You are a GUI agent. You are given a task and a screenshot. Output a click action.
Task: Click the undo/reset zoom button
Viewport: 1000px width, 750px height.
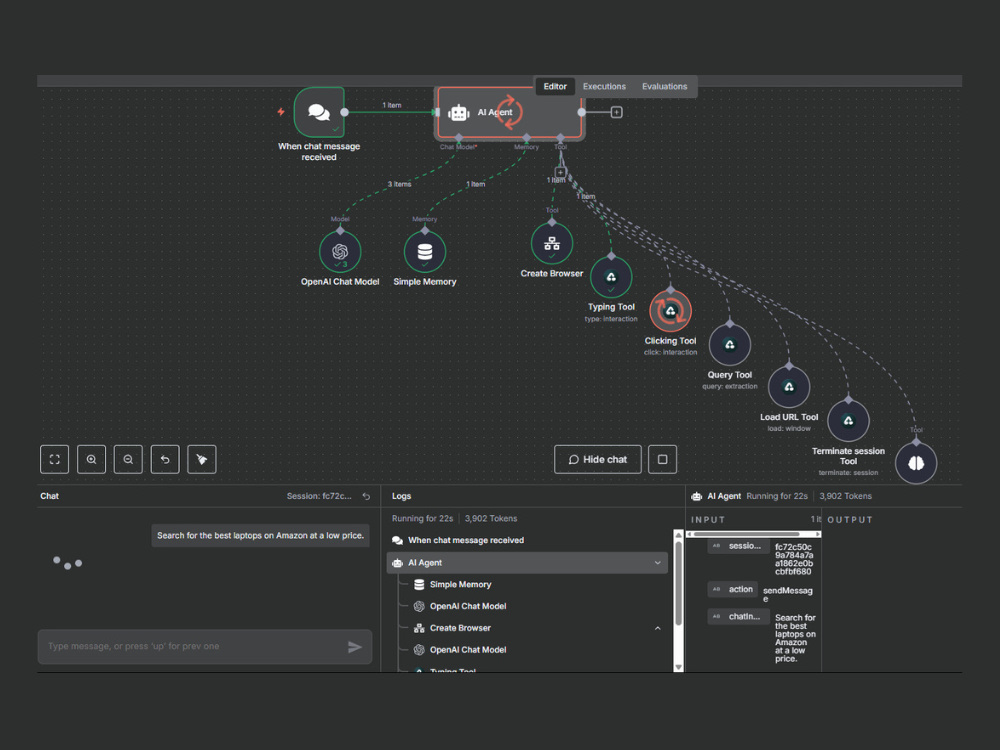[165, 459]
